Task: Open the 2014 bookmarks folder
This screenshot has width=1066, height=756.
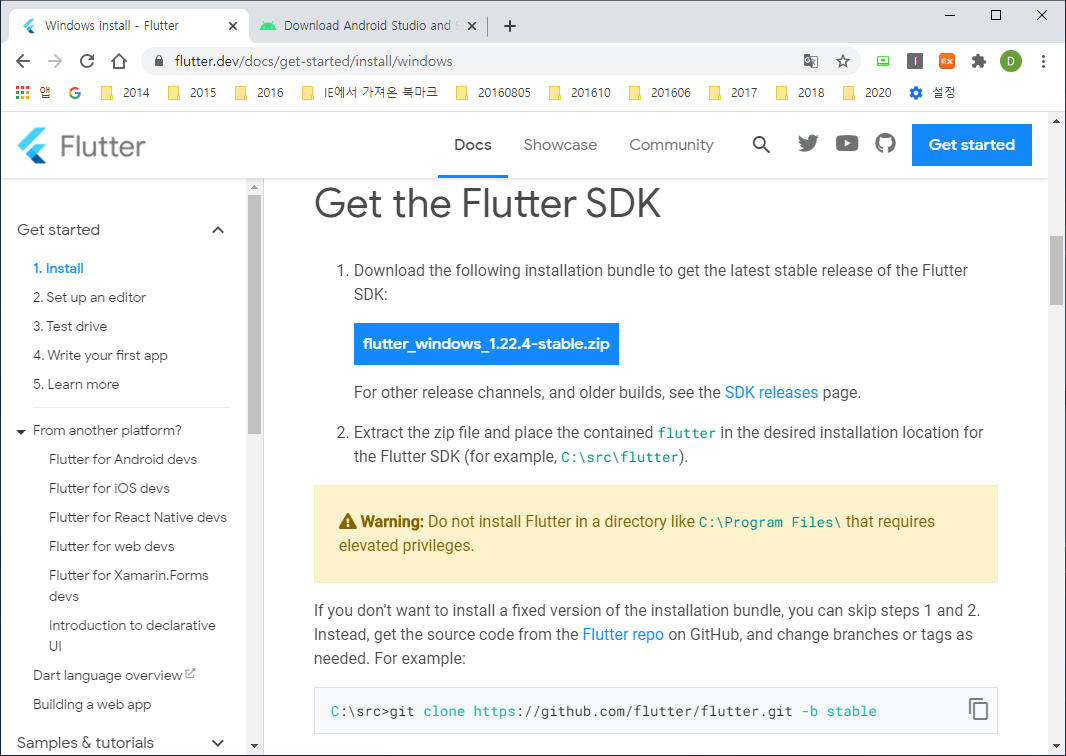Action: 125,92
